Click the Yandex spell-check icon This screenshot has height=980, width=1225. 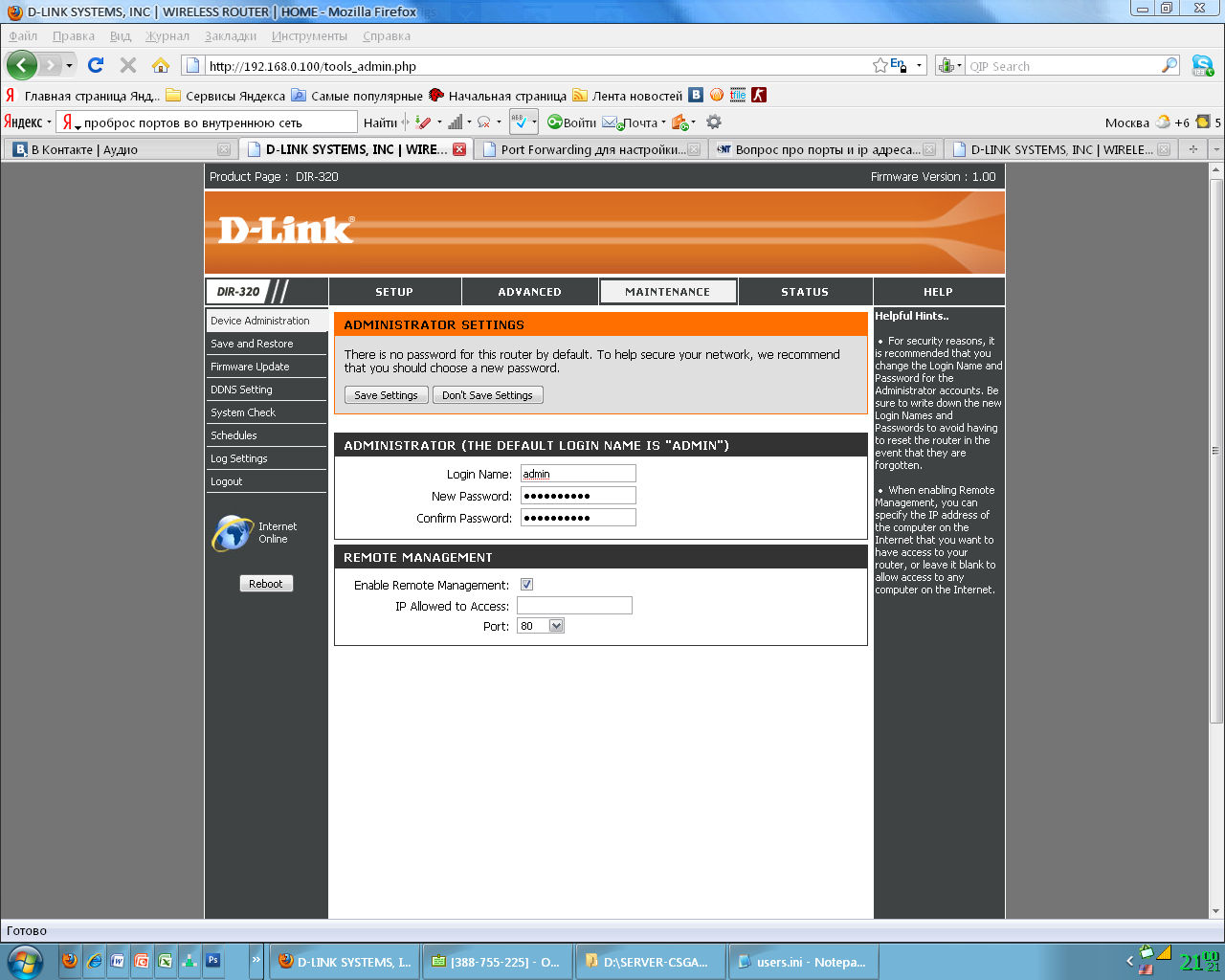(520, 122)
